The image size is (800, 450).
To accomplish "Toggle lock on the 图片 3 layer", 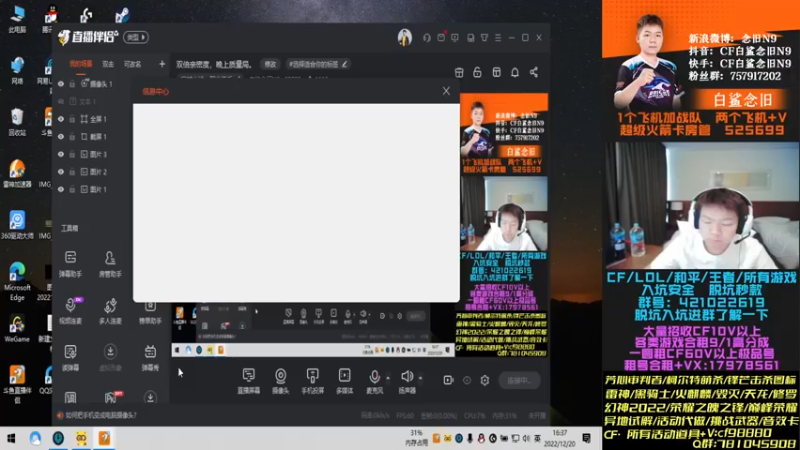I will pyautogui.click(x=72, y=154).
